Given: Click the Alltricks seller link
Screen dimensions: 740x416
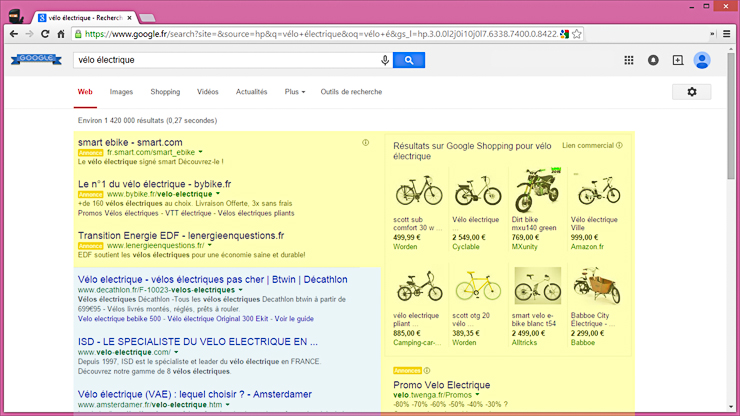Looking at the screenshot, I should 524,342.
